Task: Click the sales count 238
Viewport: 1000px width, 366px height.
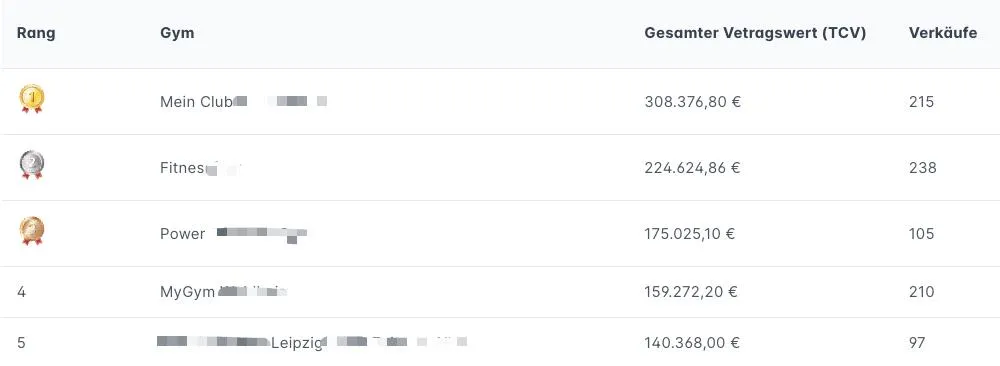Action: click(x=923, y=168)
